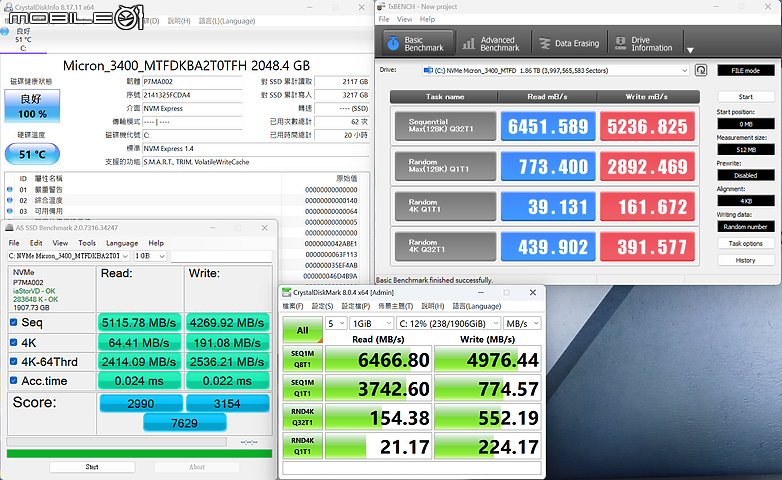Open Drive Information tab in TxBENCH
The height and width of the screenshot is (480, 782).
[645, 43]
